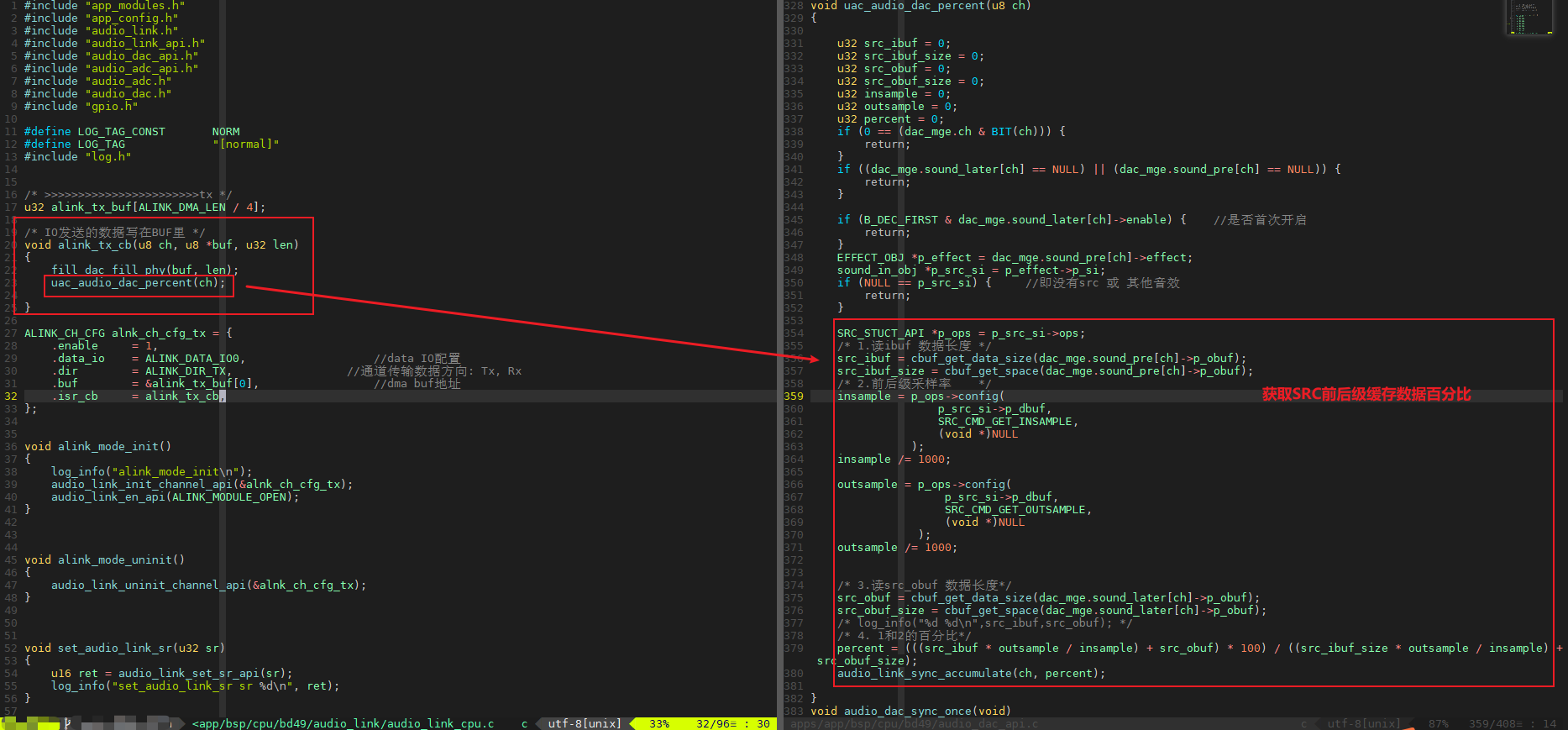This screenshot has width=1568, height=730.
Task: Click the sound_in_obj *p_src_si assignment line
Action: click(x=972, y=270)
